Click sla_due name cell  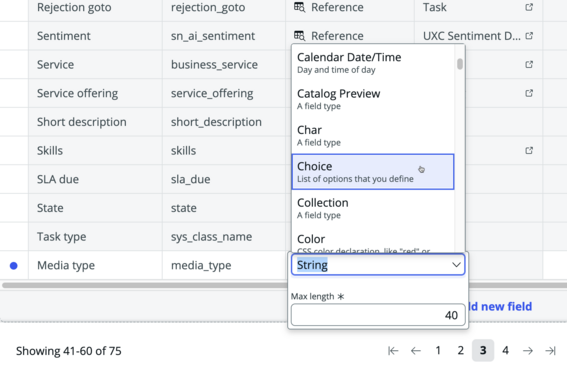tap(224, 179)
